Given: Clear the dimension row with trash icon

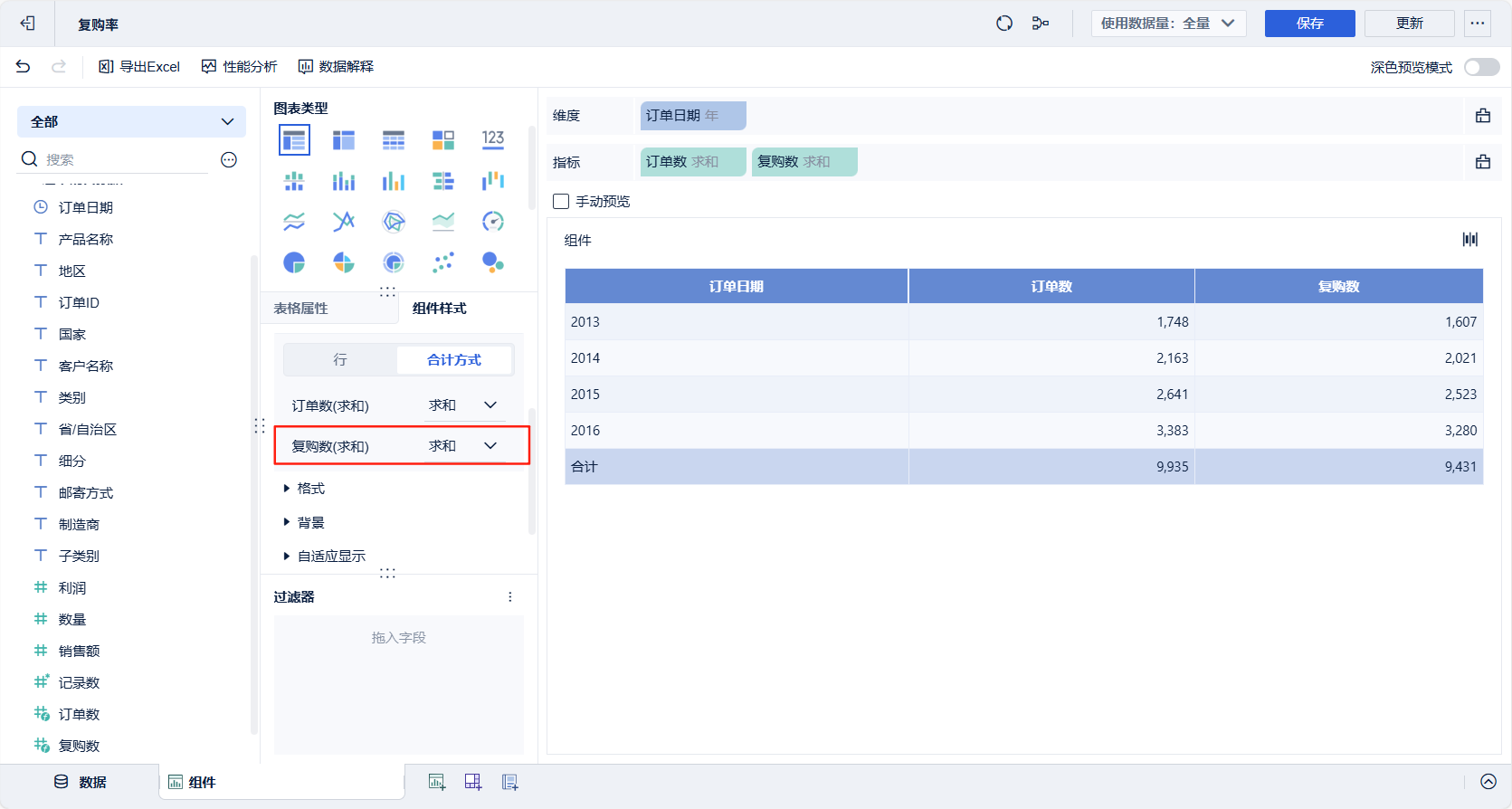Looking at the screenshot, I should coord(1482,116).
